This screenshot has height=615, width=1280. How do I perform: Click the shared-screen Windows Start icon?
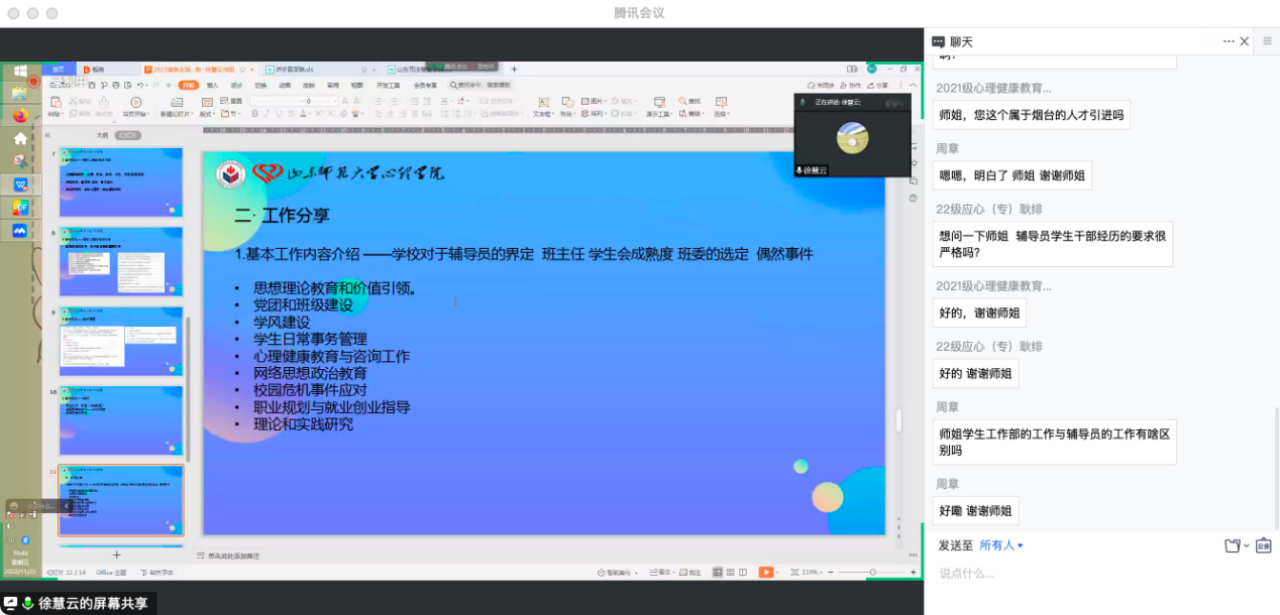(20, 71)
